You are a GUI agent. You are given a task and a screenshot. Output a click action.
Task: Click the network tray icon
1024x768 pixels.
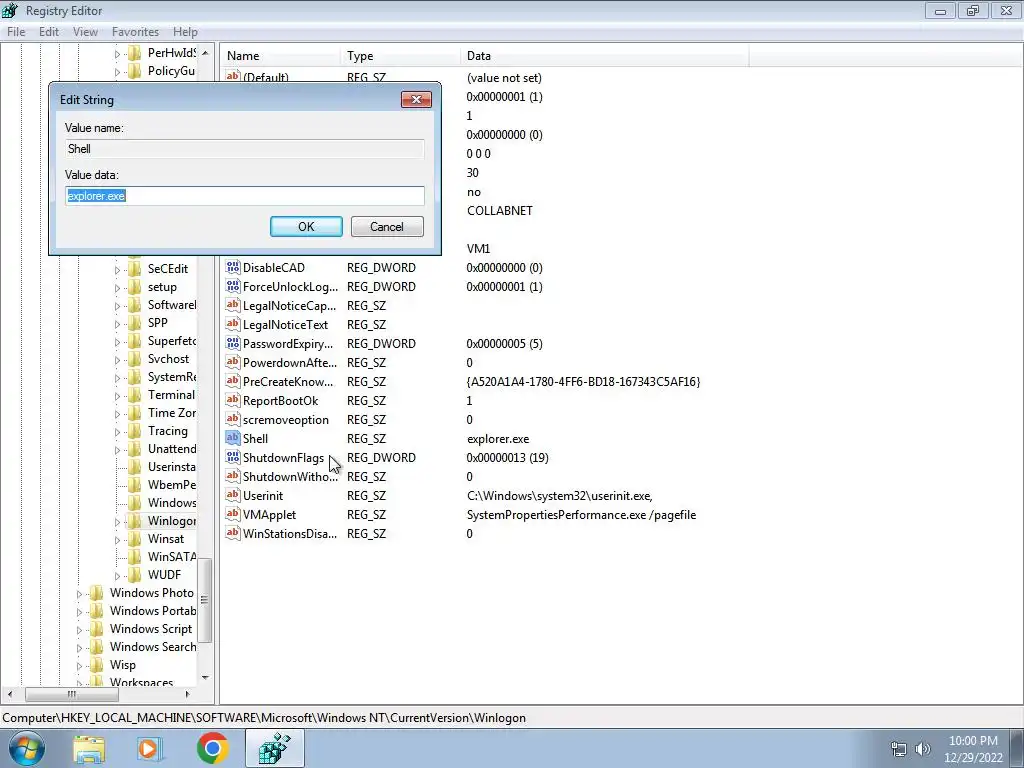[x=899, y=749]
